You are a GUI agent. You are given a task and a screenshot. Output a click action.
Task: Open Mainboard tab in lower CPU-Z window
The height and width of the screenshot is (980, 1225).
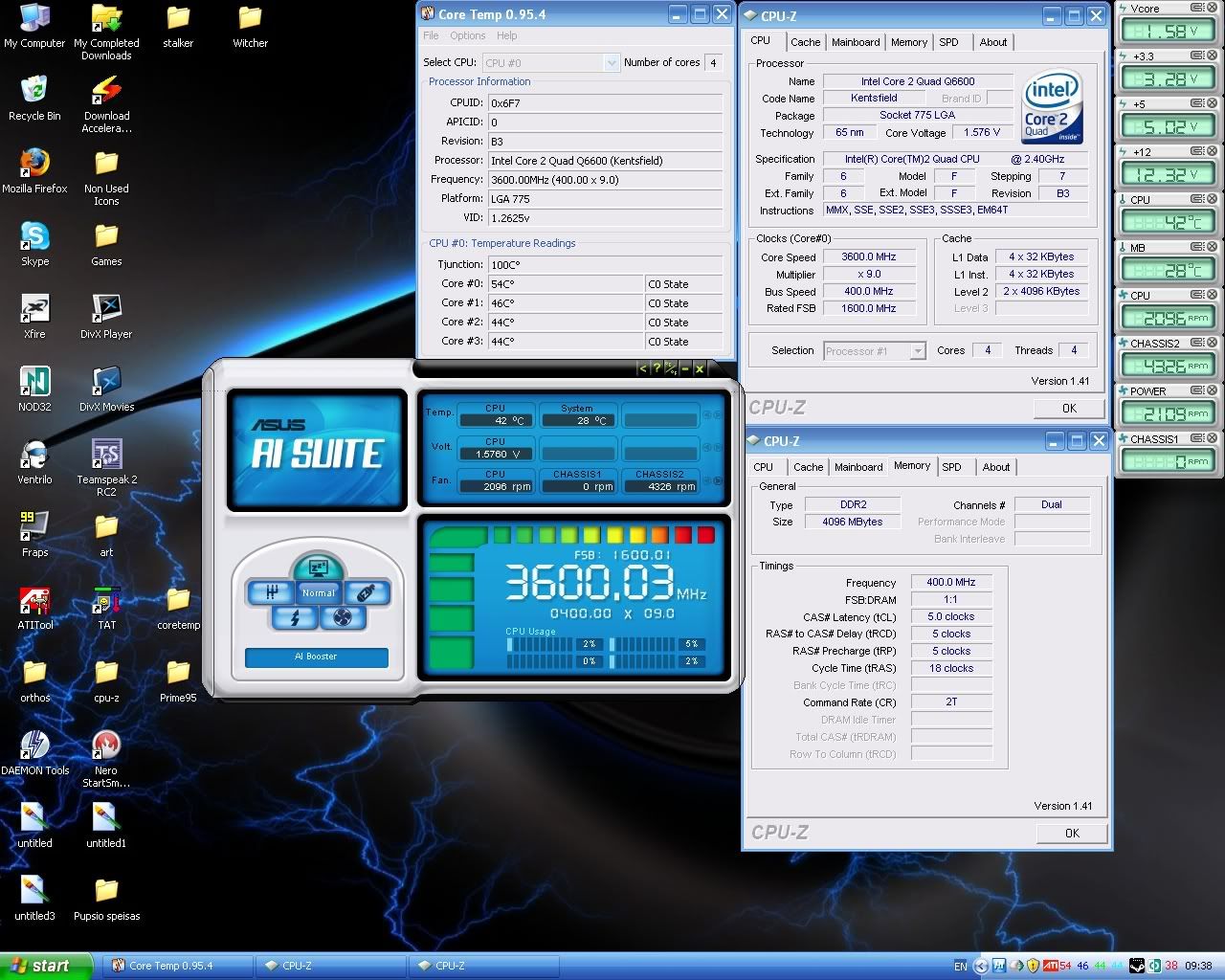point(858,467)
